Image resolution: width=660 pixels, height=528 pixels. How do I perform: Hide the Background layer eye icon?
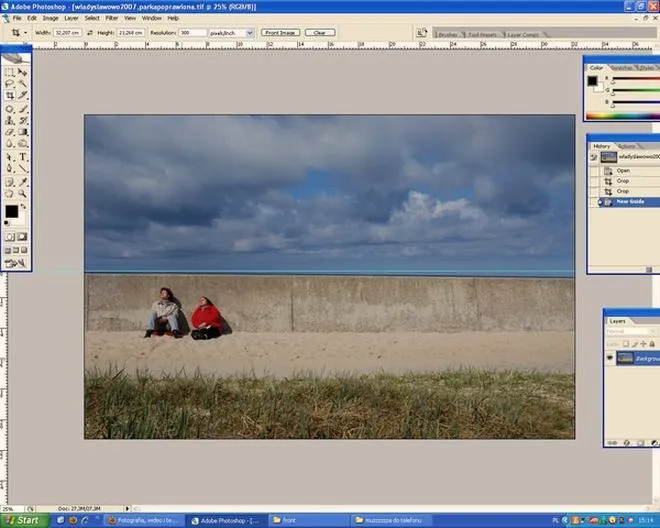[609, 358]
